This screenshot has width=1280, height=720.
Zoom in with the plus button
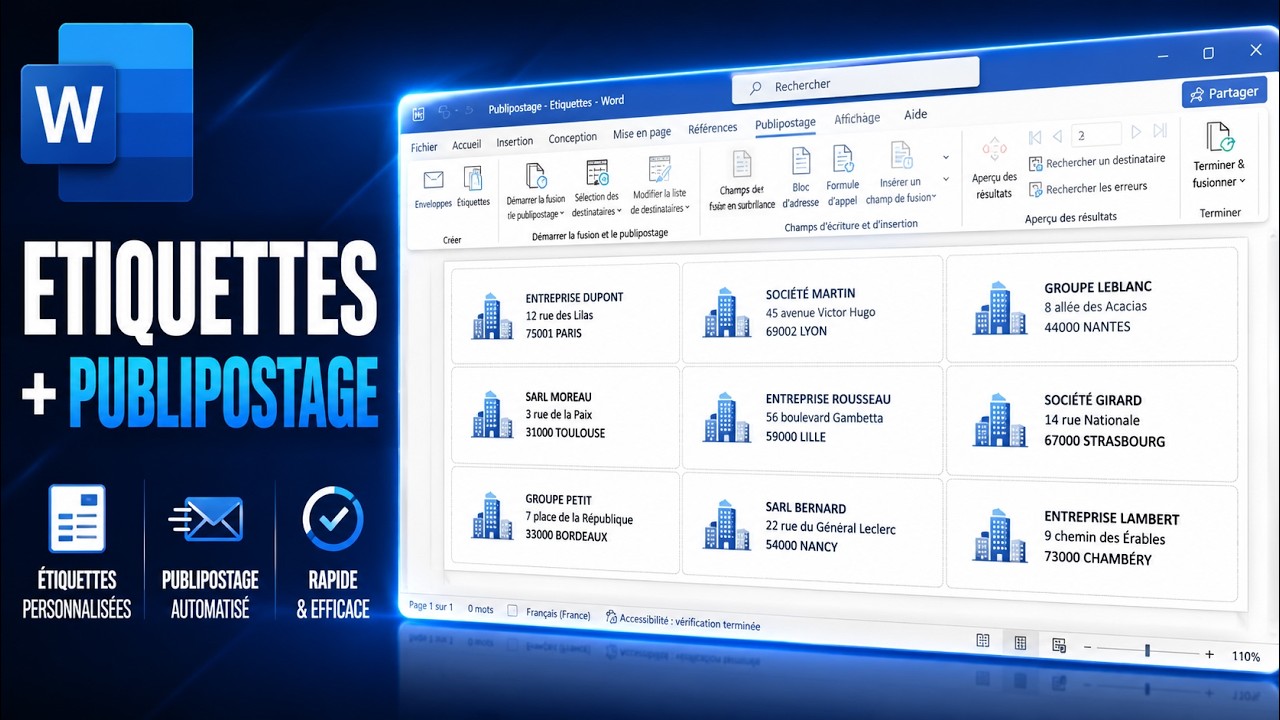pos(1209,655)
